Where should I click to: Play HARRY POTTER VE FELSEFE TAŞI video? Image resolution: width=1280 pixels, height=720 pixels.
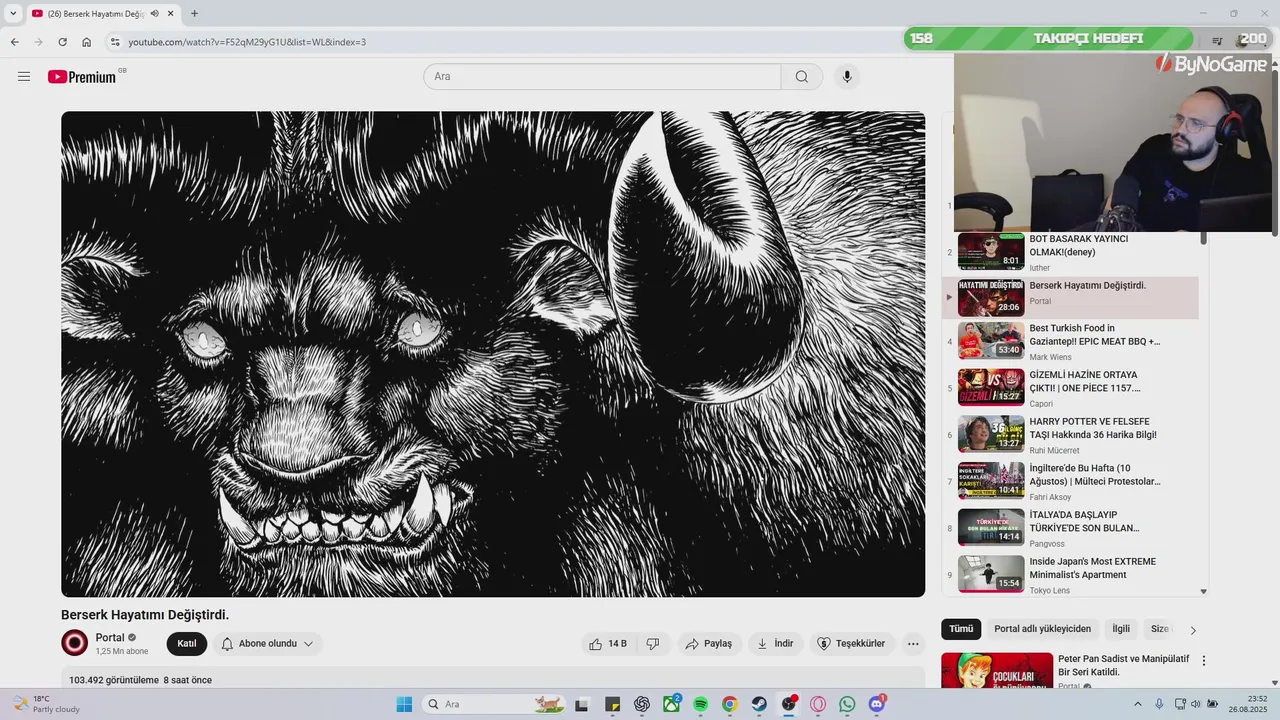tap(1070, 435)
